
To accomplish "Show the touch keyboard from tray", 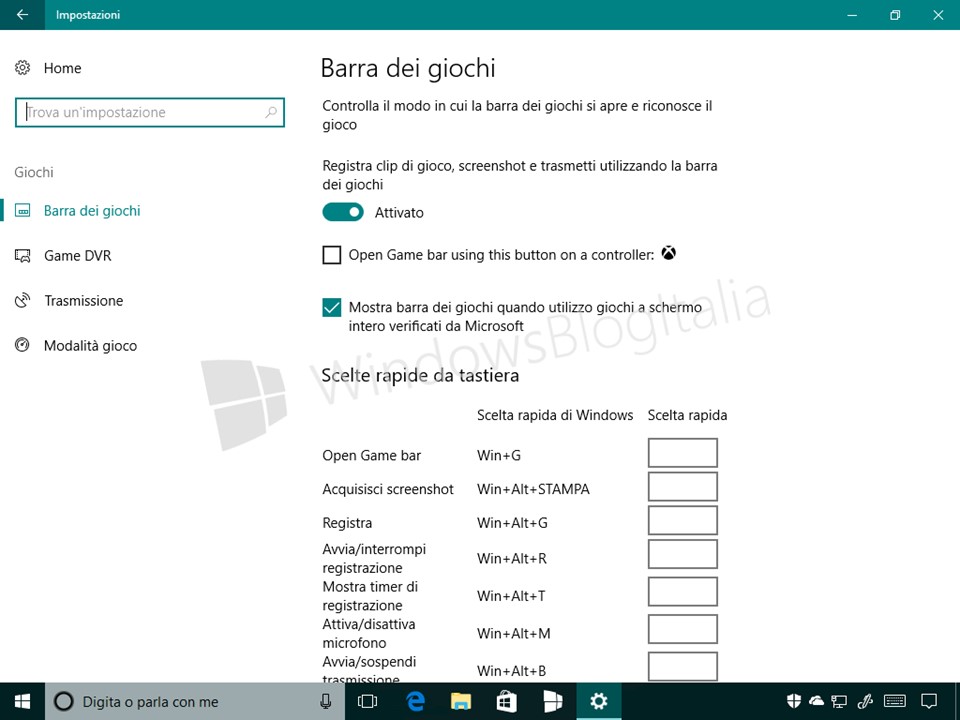I will 895,702.
